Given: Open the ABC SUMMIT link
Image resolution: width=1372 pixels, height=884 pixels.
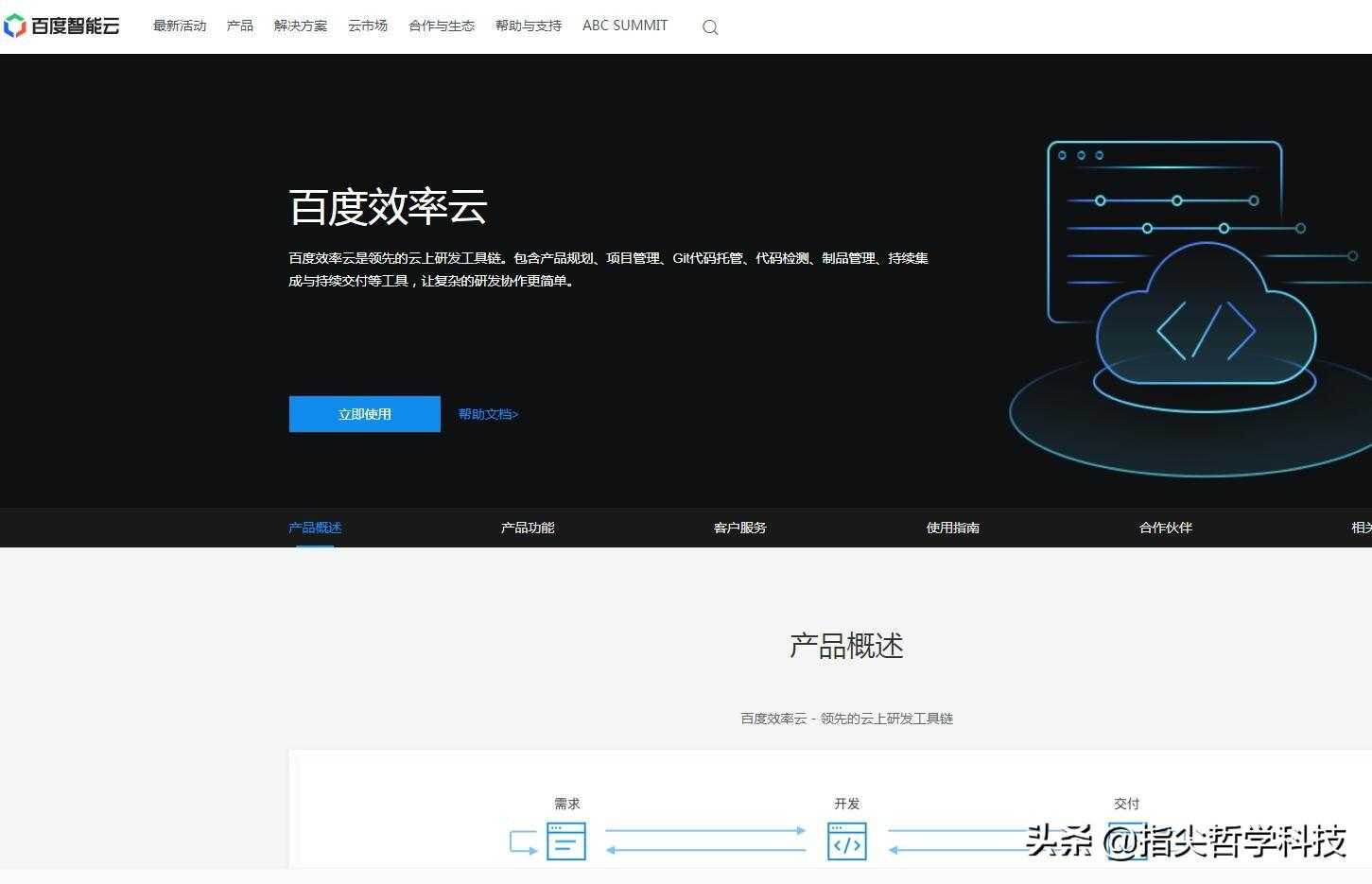Looking at the screenshot, I should tap(625, 26).
